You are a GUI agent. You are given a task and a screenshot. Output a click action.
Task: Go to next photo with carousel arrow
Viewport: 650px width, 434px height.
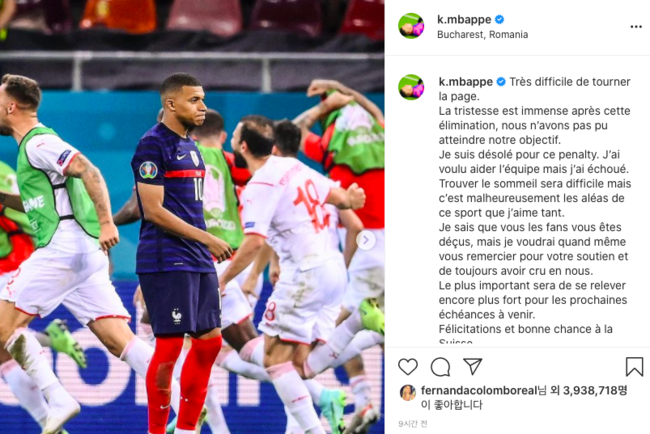point(366,240)
